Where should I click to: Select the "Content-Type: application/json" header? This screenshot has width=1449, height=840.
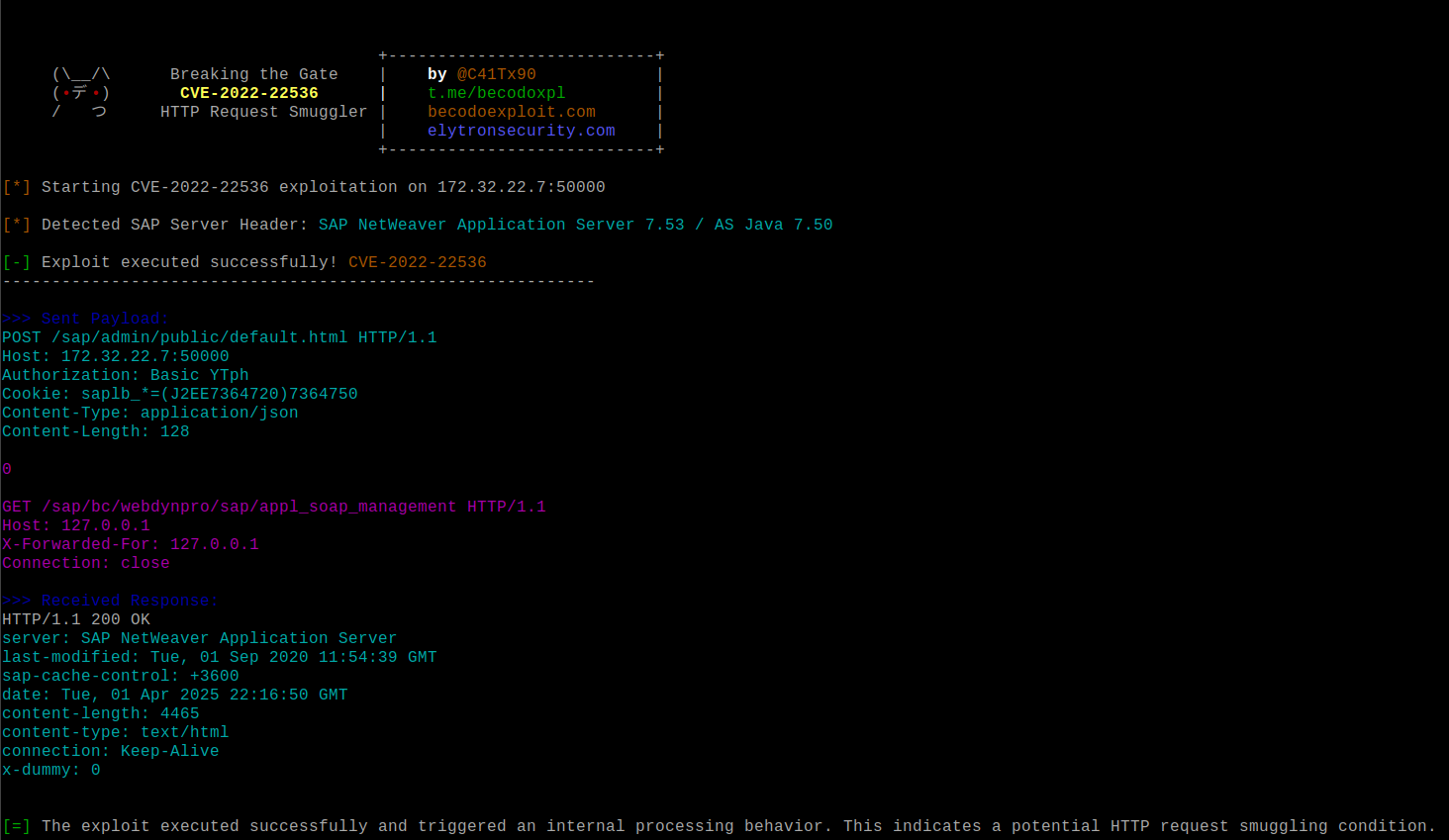150,413
